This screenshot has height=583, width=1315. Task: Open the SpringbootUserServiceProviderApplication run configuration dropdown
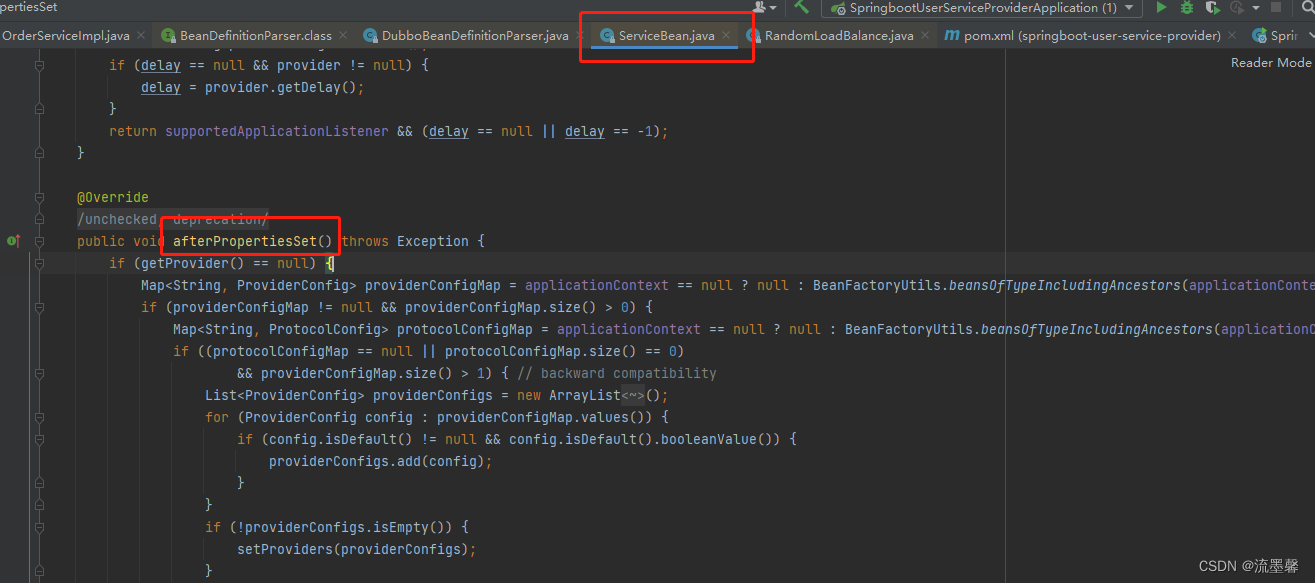pos(981,8)
